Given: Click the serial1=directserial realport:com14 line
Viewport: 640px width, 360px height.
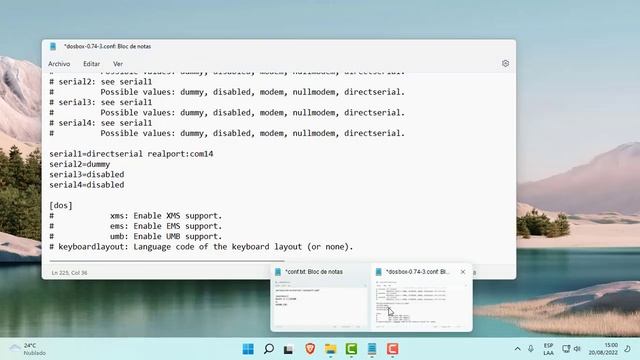Looking at the screenshot, I should (131, 154).
